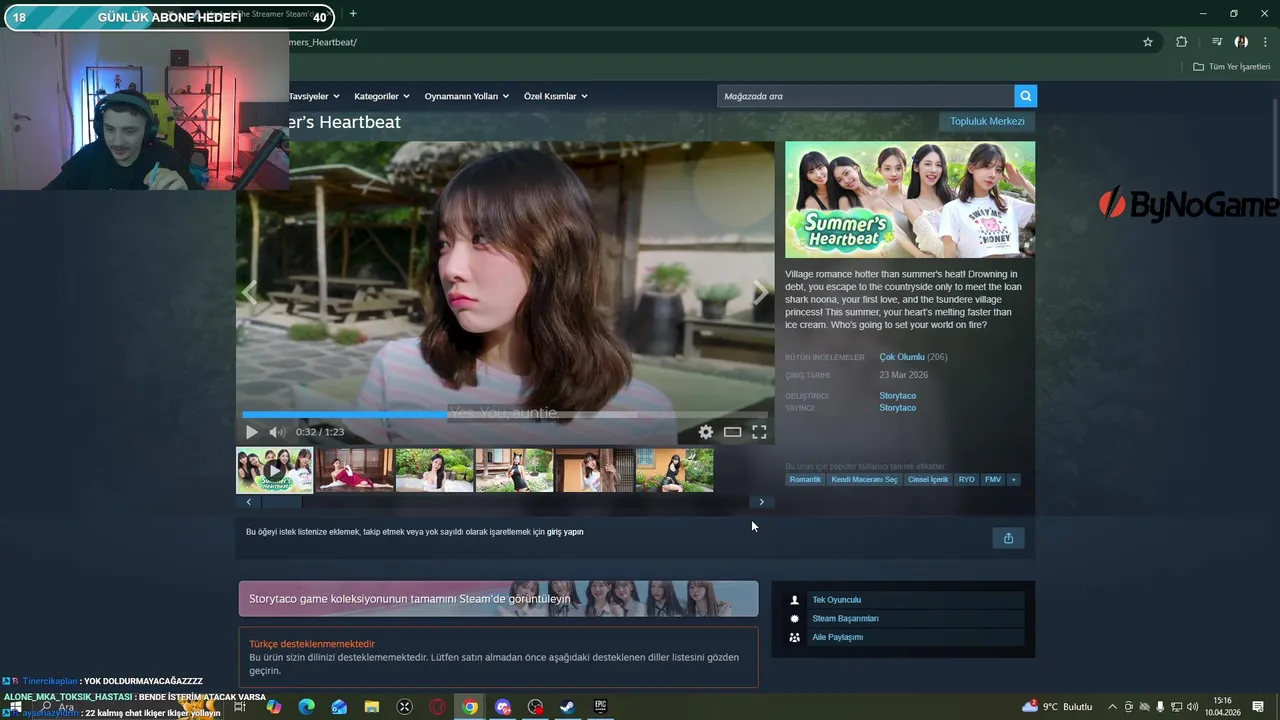Go to previous media with left arrow
Image resolution: width=1280 pixels, height=720 pixels.
tap(250, 292)
